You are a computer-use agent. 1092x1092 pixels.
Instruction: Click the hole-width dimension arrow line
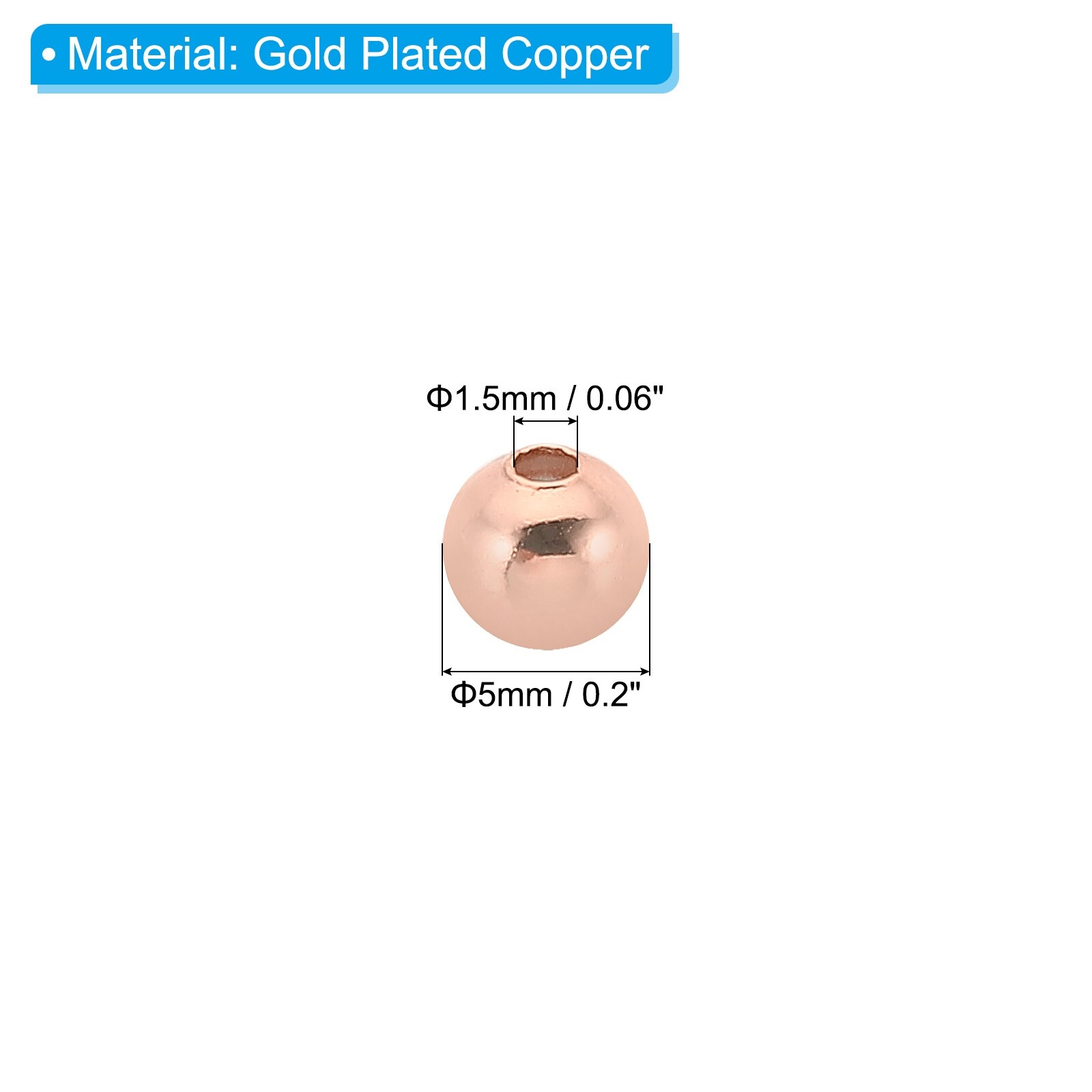pyautogui.click(x=545, y=422)
